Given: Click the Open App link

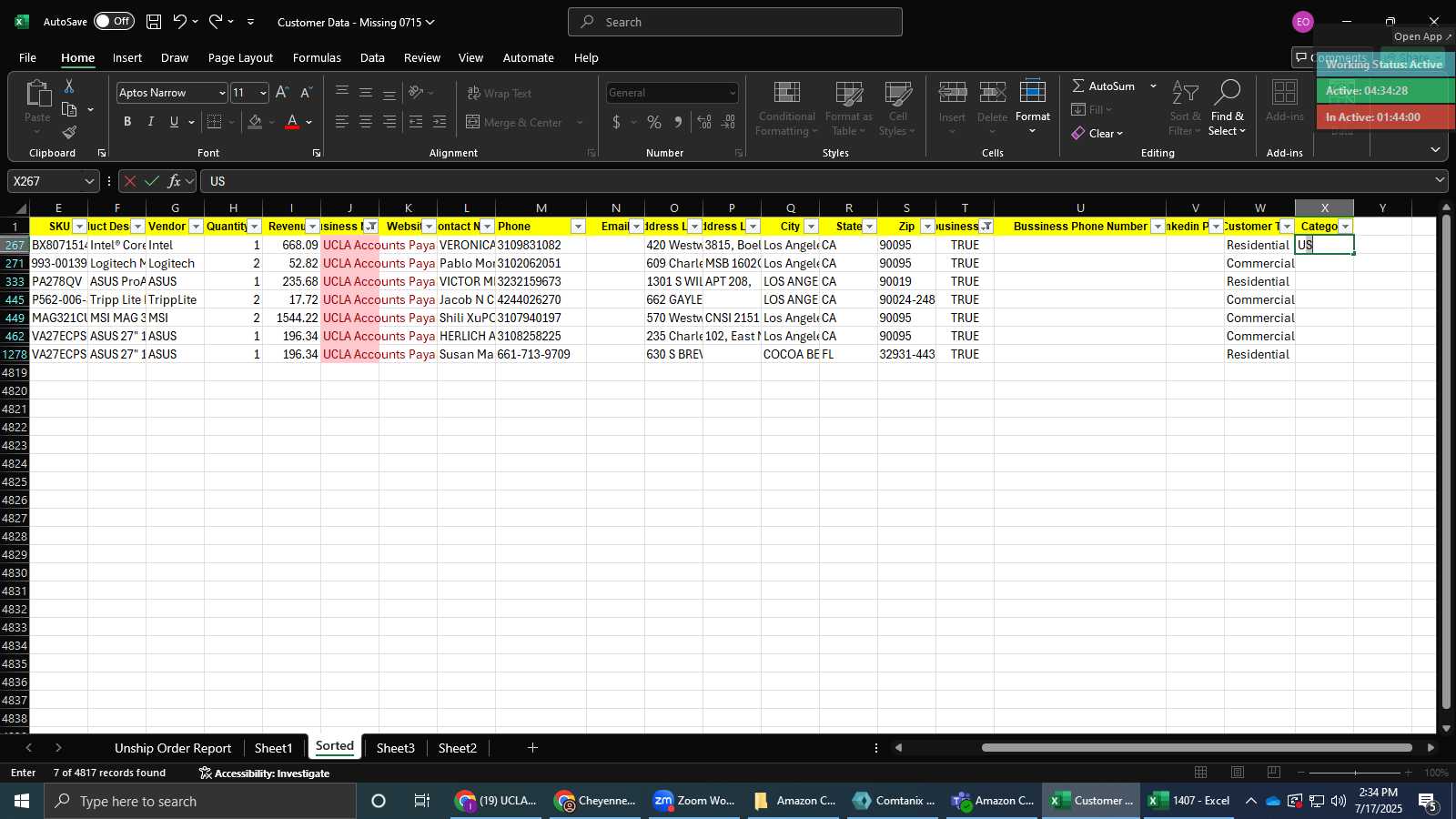Looking at the screenshot, I should click(1422, 36).
